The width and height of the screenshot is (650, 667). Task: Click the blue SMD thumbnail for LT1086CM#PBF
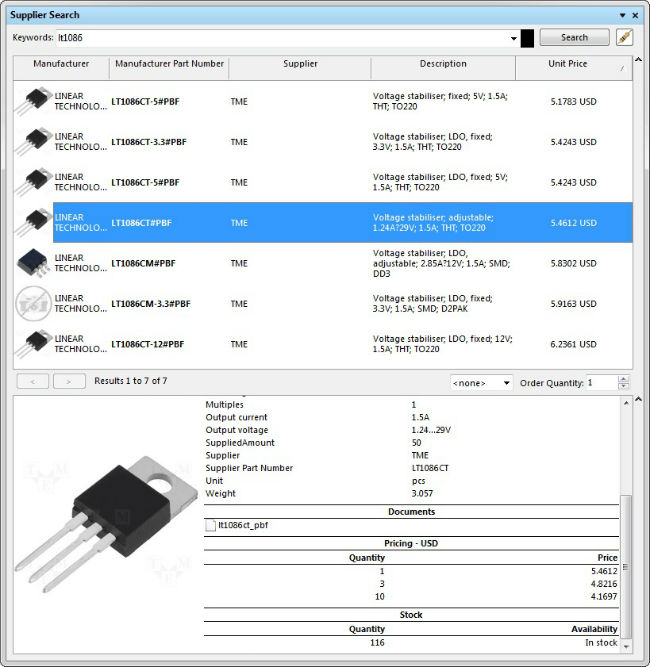[33, 263]
